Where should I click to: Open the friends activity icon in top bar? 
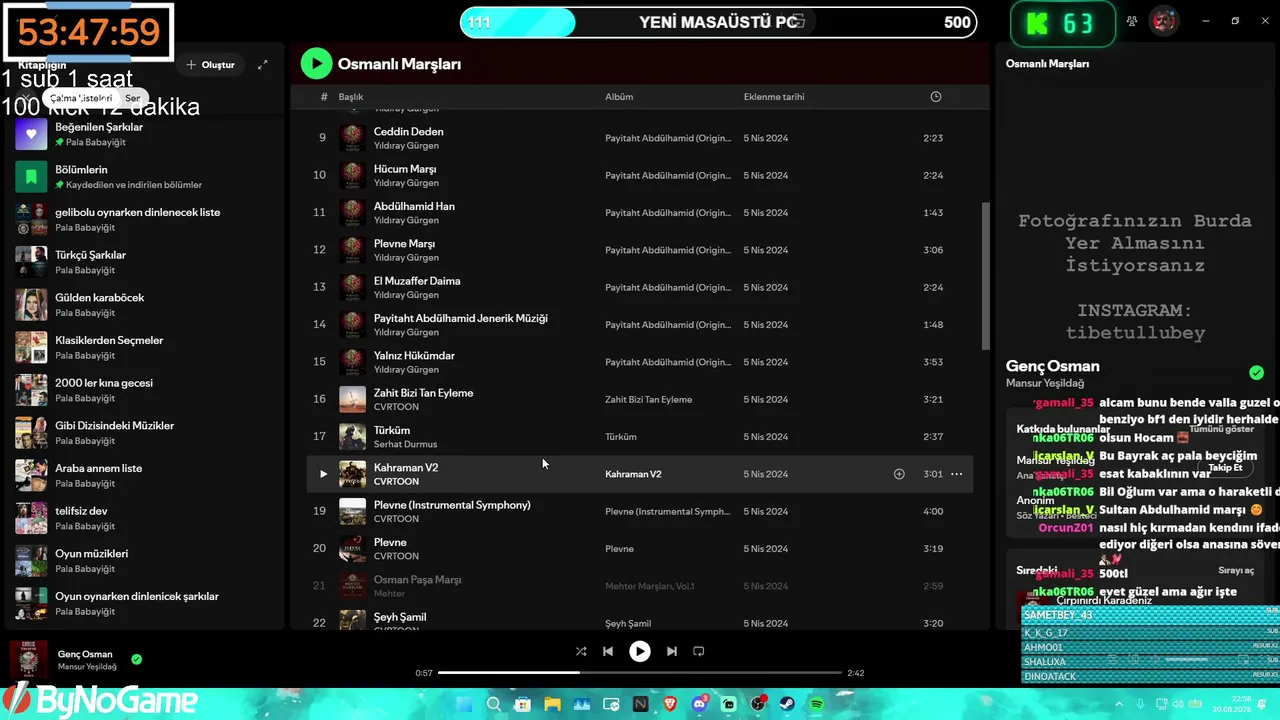coord(1132,21)
